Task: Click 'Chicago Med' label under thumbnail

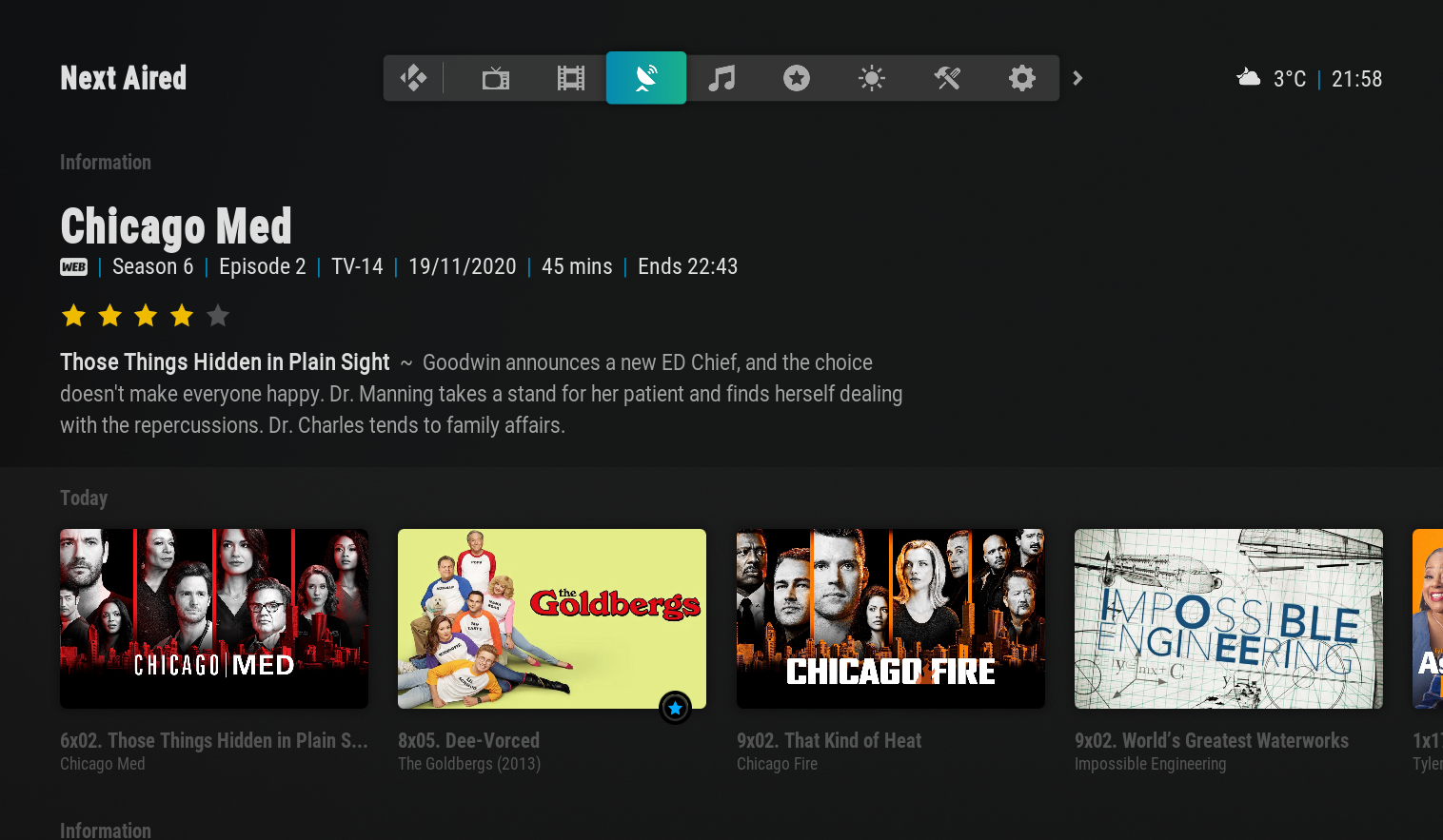Action: click(103, 764)
